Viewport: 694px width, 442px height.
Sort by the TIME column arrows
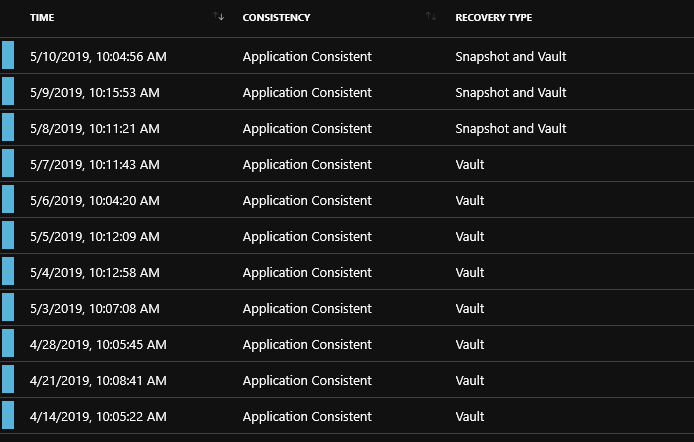coord(219,17)
